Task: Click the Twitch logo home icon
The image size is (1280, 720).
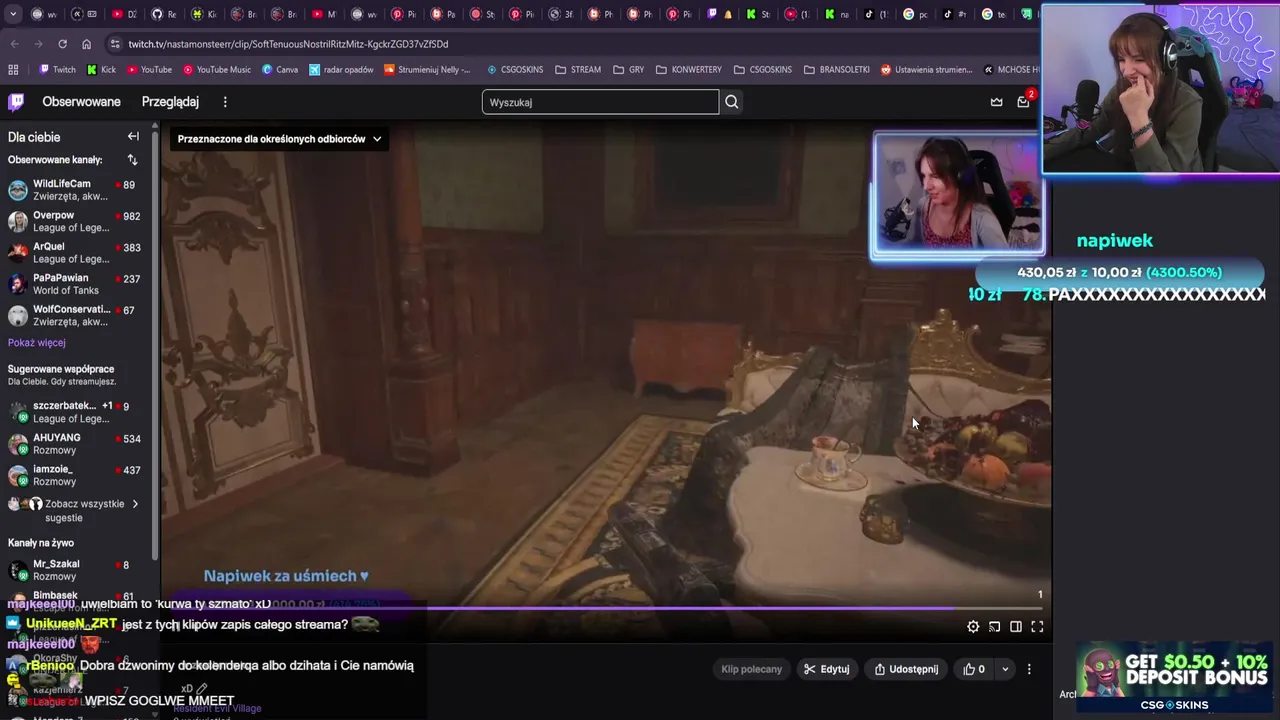Action: (16, 102)
